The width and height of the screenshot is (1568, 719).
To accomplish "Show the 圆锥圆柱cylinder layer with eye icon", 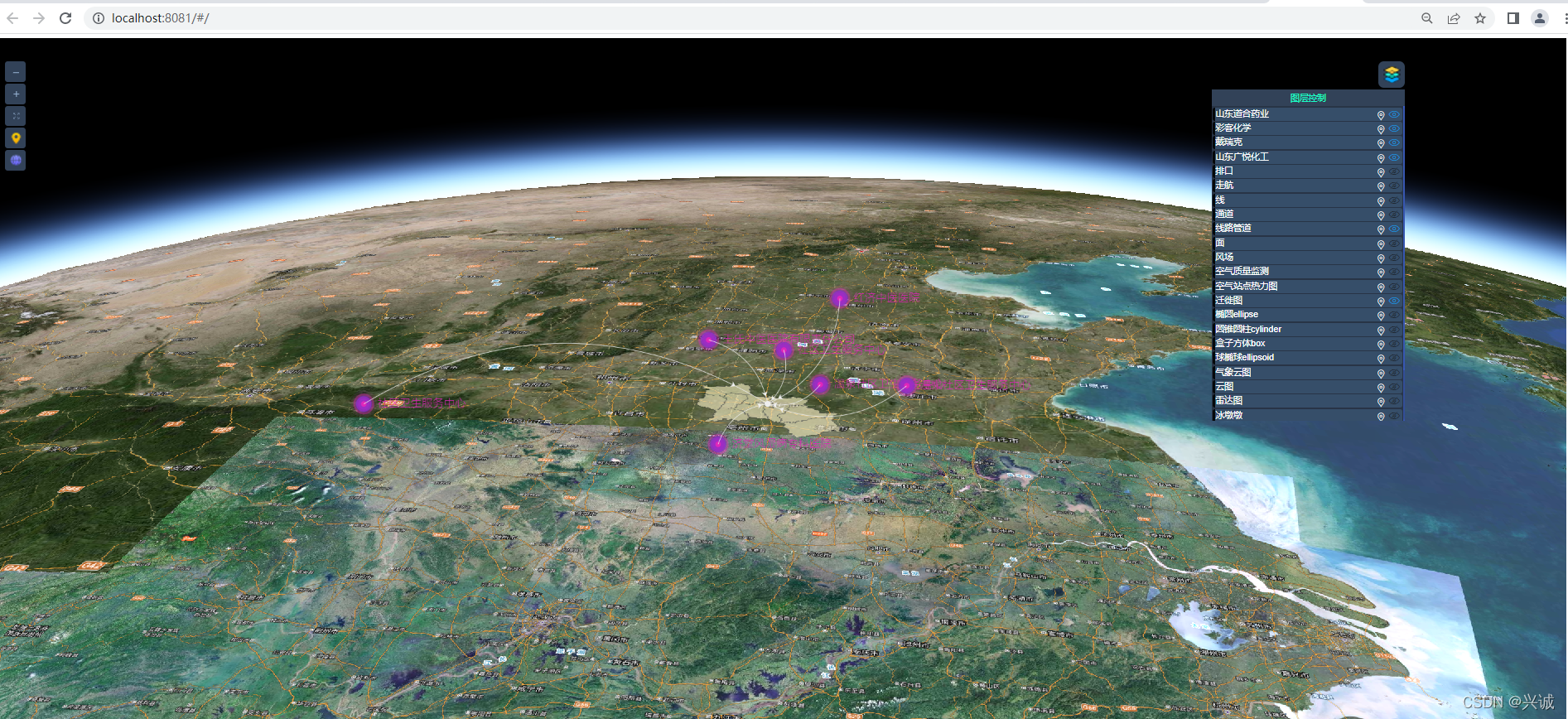I will tap(1395, 330).
